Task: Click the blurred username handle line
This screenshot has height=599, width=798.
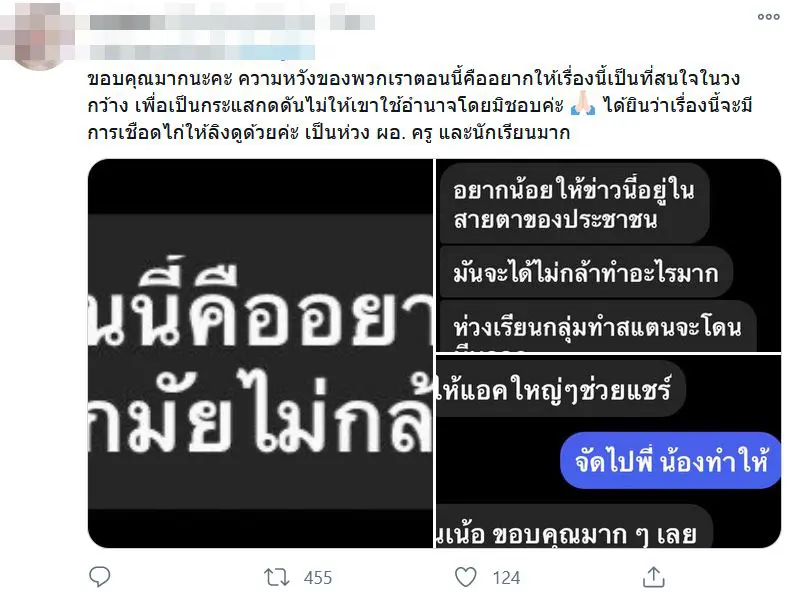Action: 202,52
